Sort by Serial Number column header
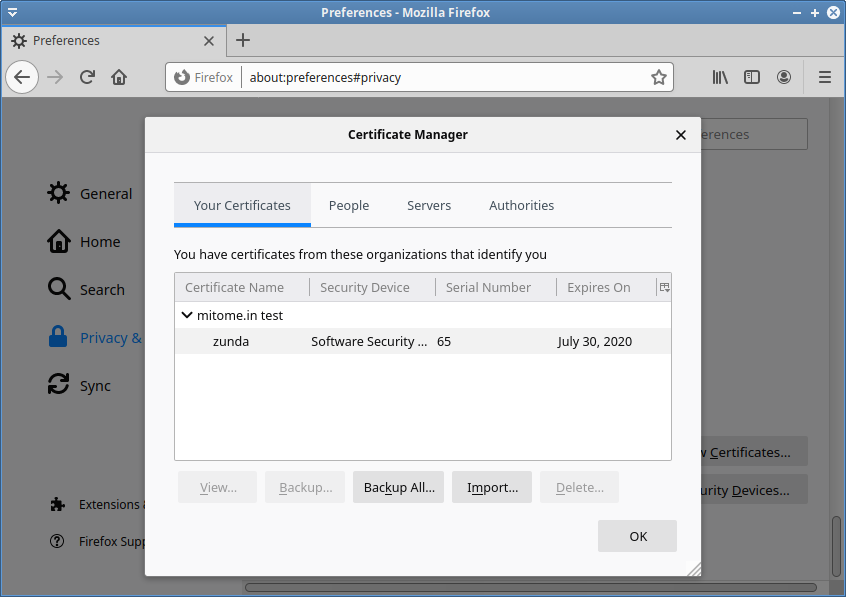Viewport: 846px width, 597px height. [496, 287]
